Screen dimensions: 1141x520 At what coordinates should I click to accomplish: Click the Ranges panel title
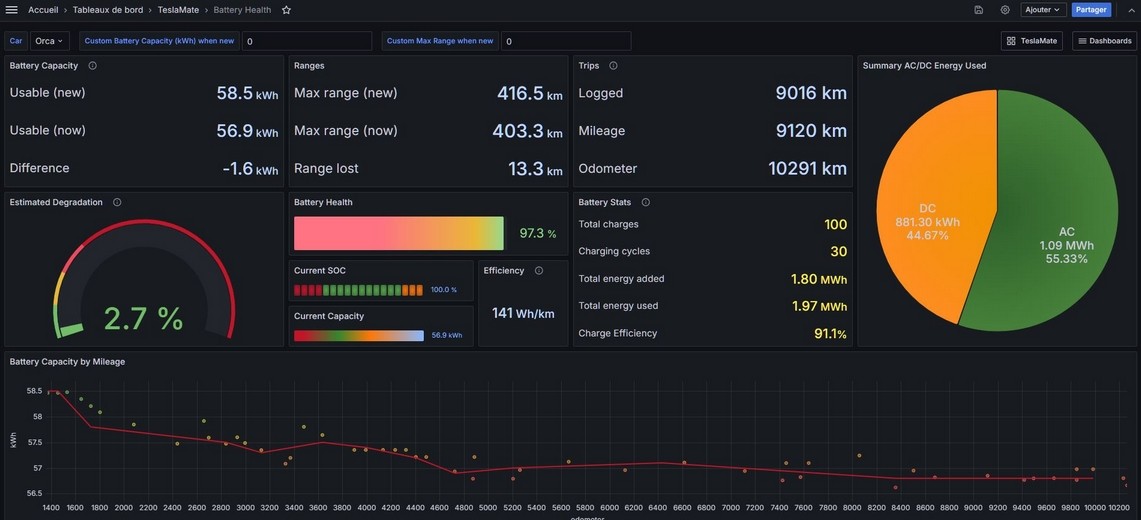click(x=309, y=65)
